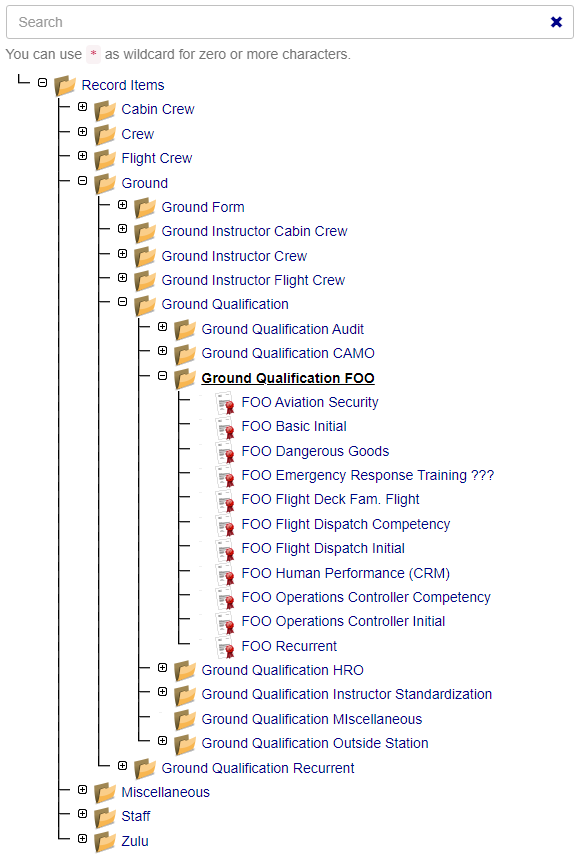
Task: Select FOO Flight Dispatch Competency item
Action: coord(346,525)
